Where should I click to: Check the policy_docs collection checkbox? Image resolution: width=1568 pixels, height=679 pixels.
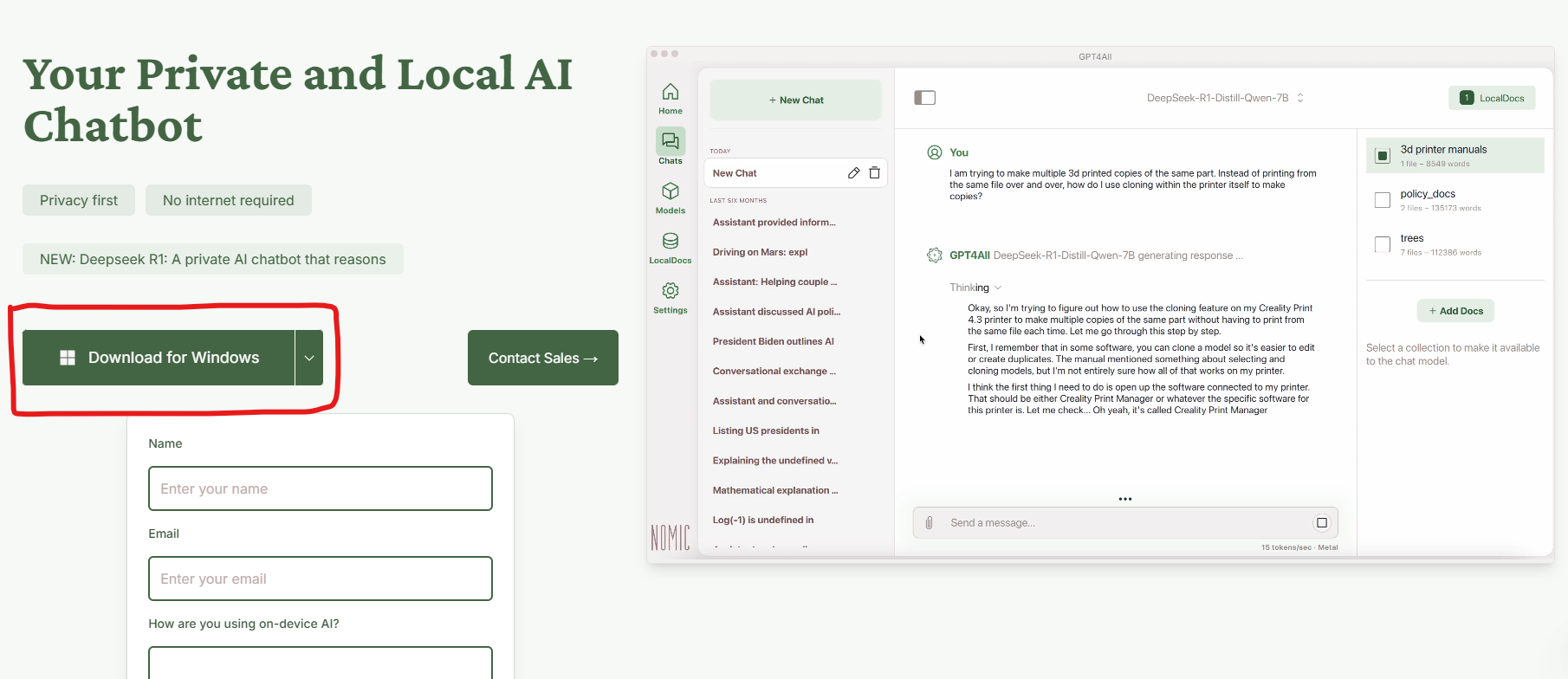1383,200
